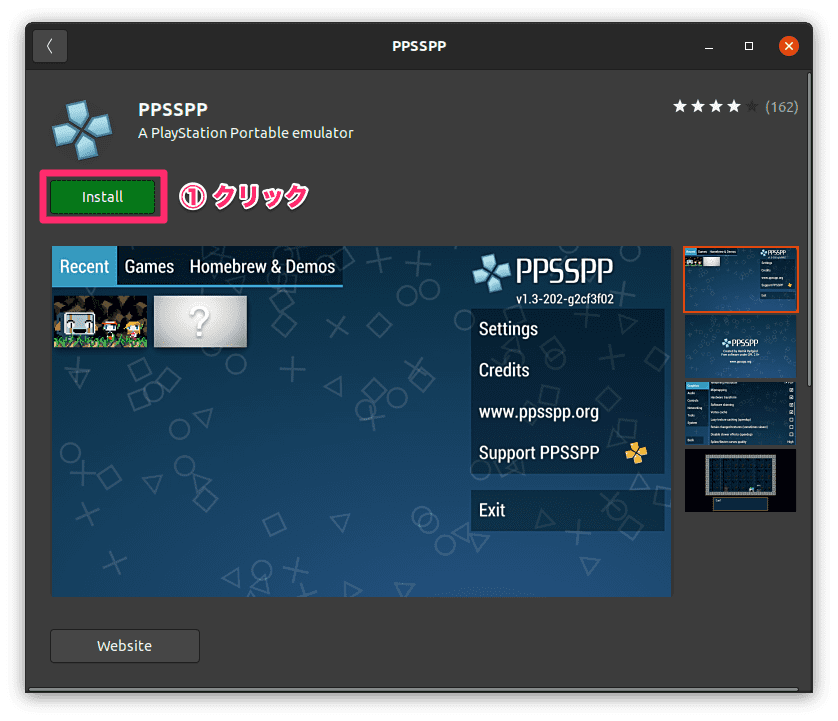
Task: Maximize the PPSSPP window
Action: point(749,46)
